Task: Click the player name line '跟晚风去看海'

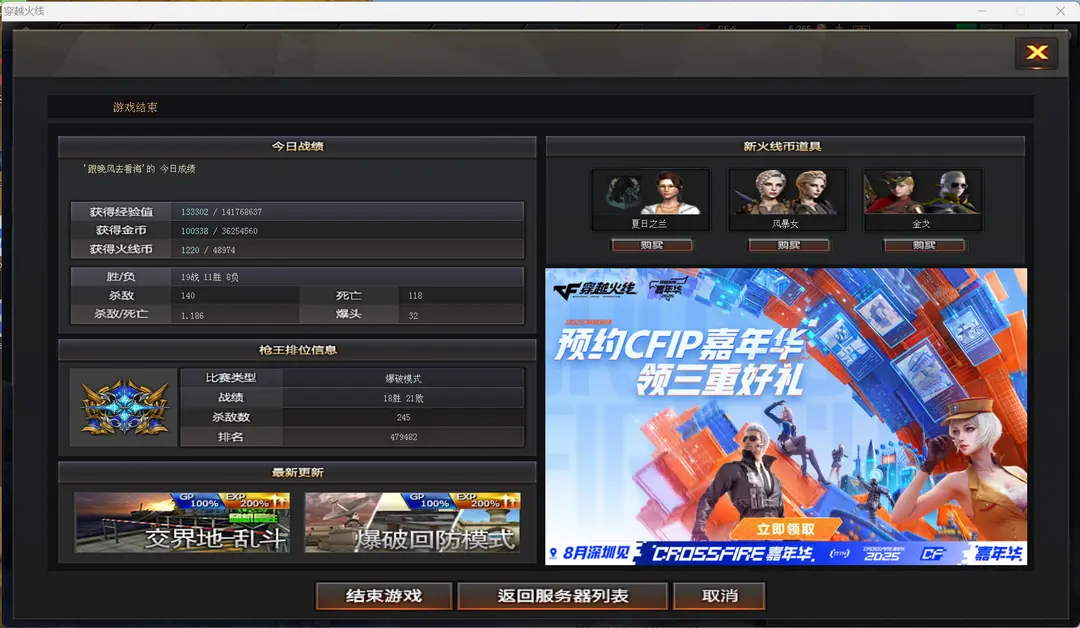Action: pos(139,169)
